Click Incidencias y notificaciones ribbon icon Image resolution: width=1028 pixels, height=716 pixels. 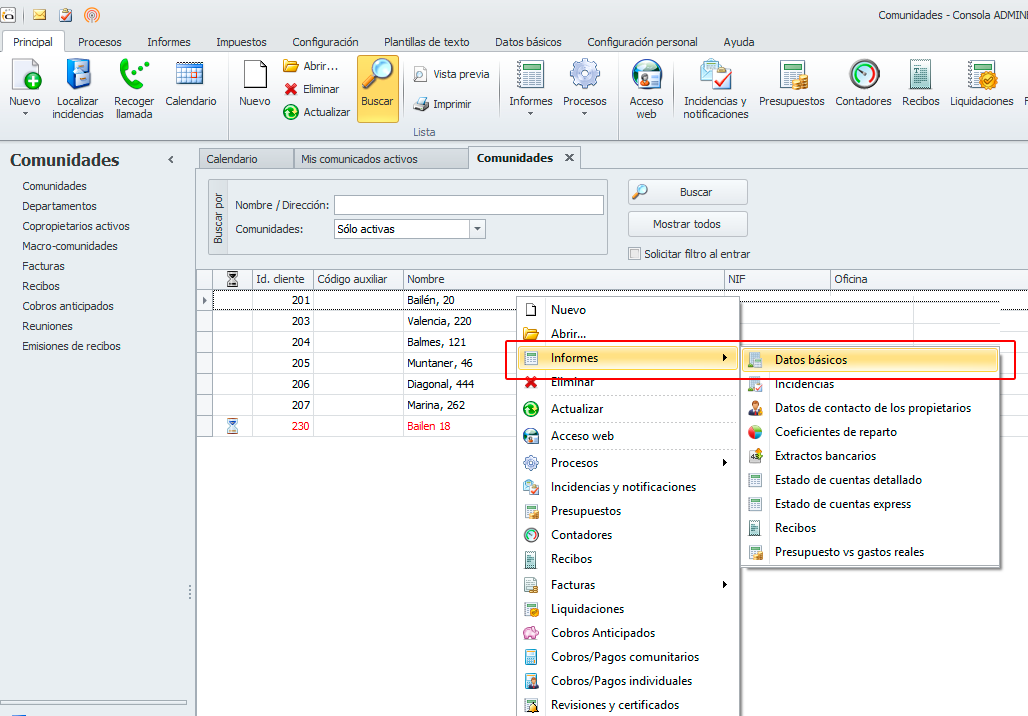(715, 88)
